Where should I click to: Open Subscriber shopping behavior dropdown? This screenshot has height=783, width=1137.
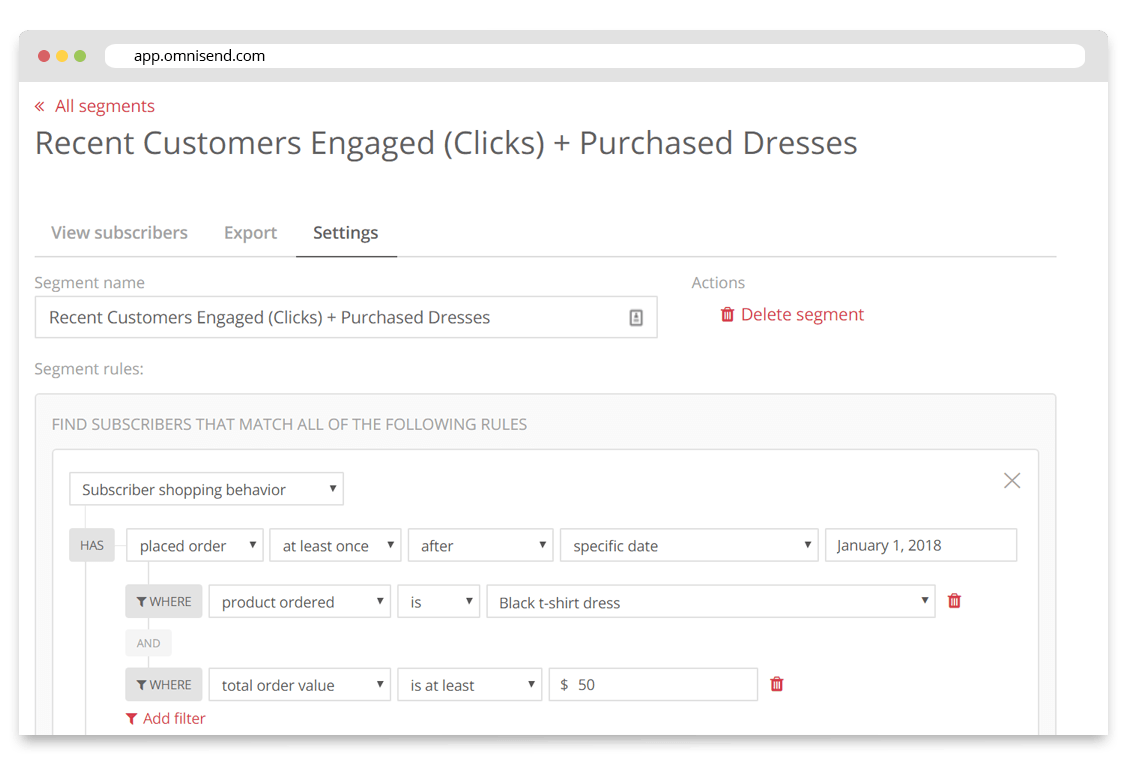point(206,489)
